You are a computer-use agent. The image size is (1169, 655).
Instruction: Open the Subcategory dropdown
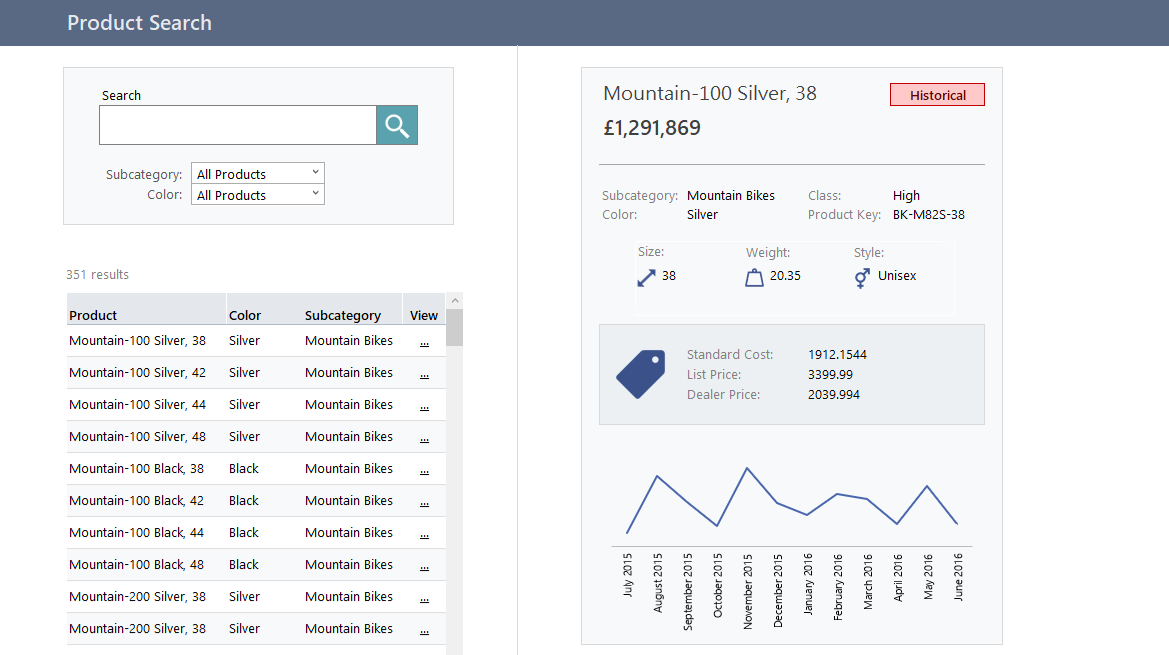point(257,172)
